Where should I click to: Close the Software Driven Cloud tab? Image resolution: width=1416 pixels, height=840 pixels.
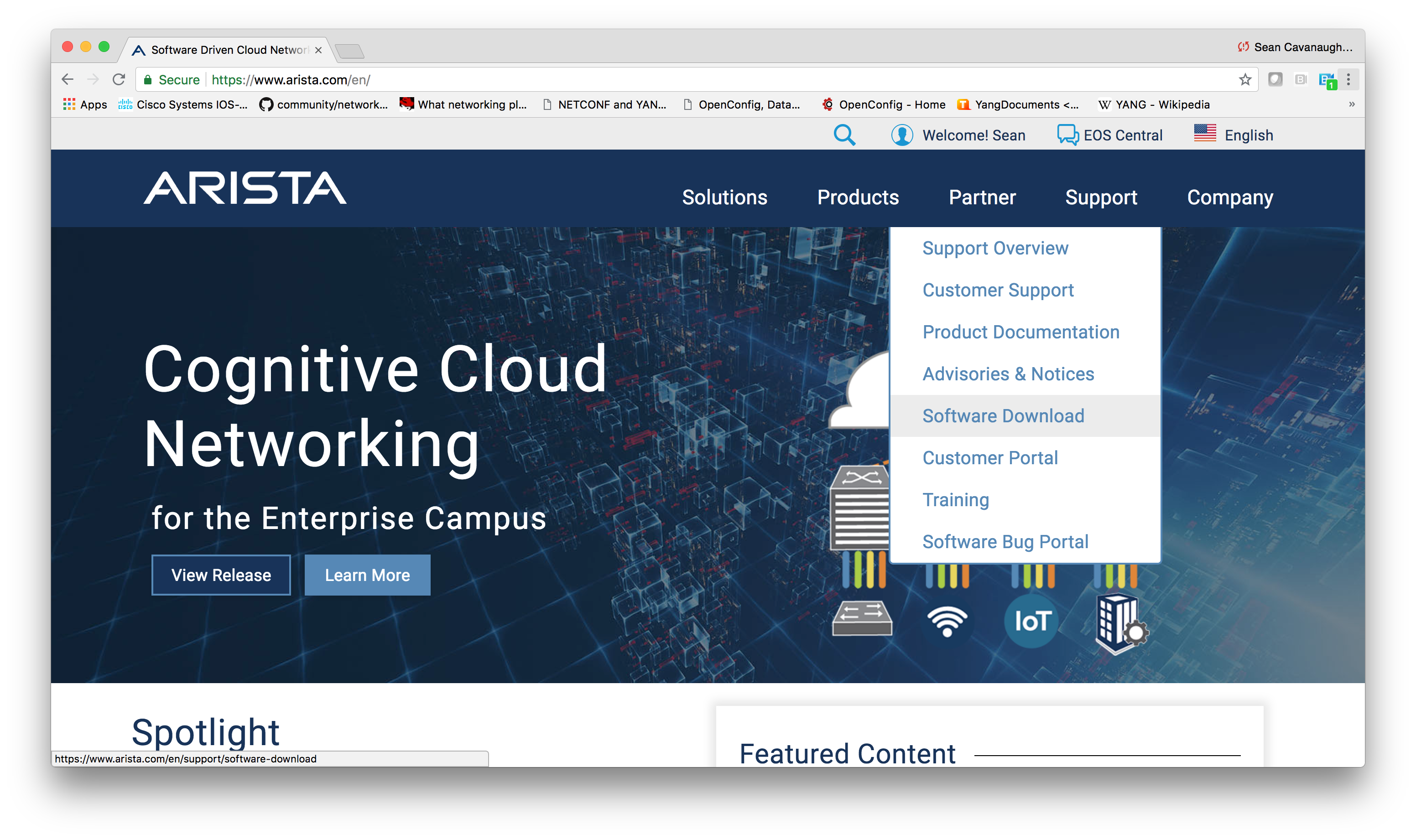(x=318, y=50)
